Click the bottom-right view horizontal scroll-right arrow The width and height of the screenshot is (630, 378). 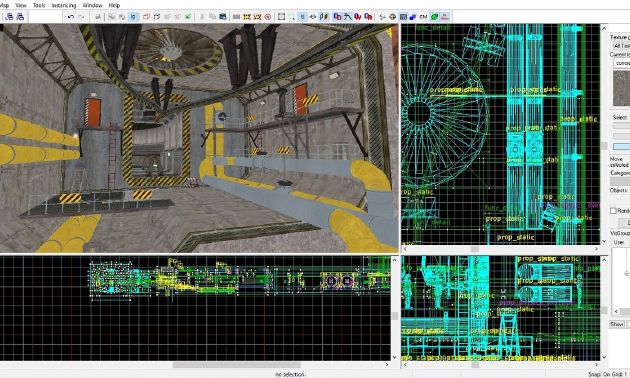click(x=597, y=365)
